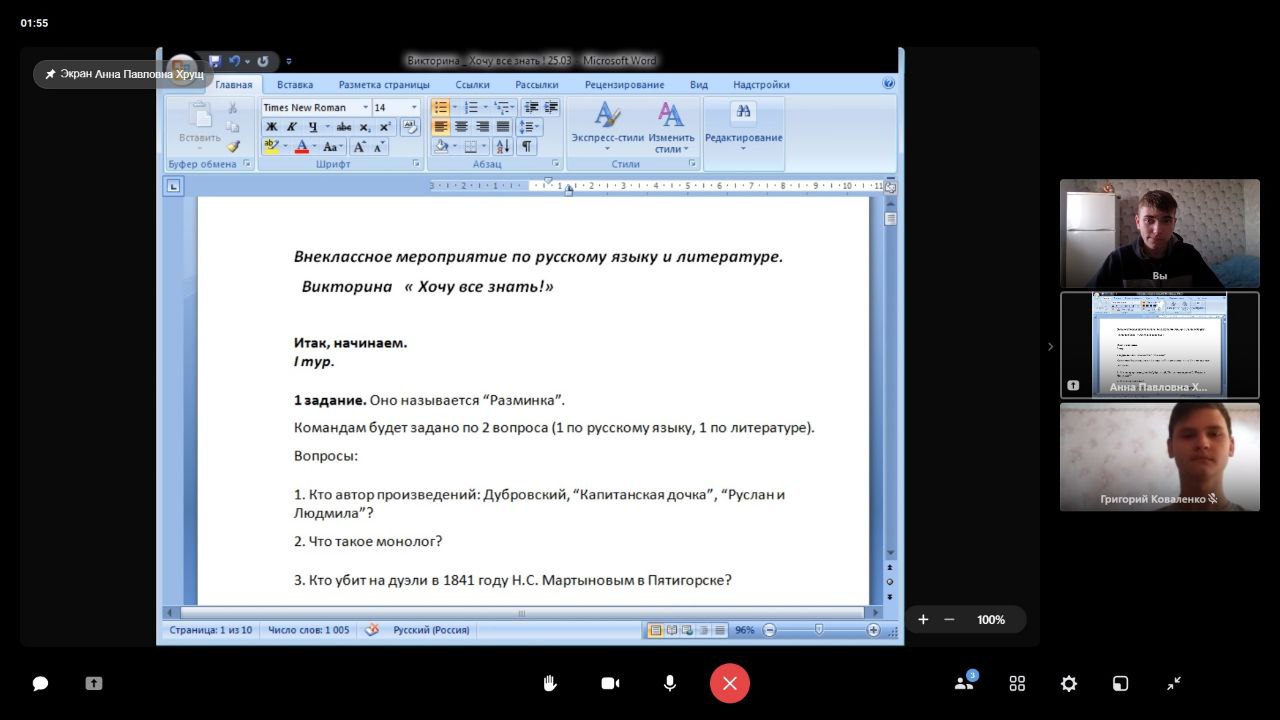Clear formatting with the eraser icon
Viewport: 1280px width, 720px height.
click(x=410, y=127)
